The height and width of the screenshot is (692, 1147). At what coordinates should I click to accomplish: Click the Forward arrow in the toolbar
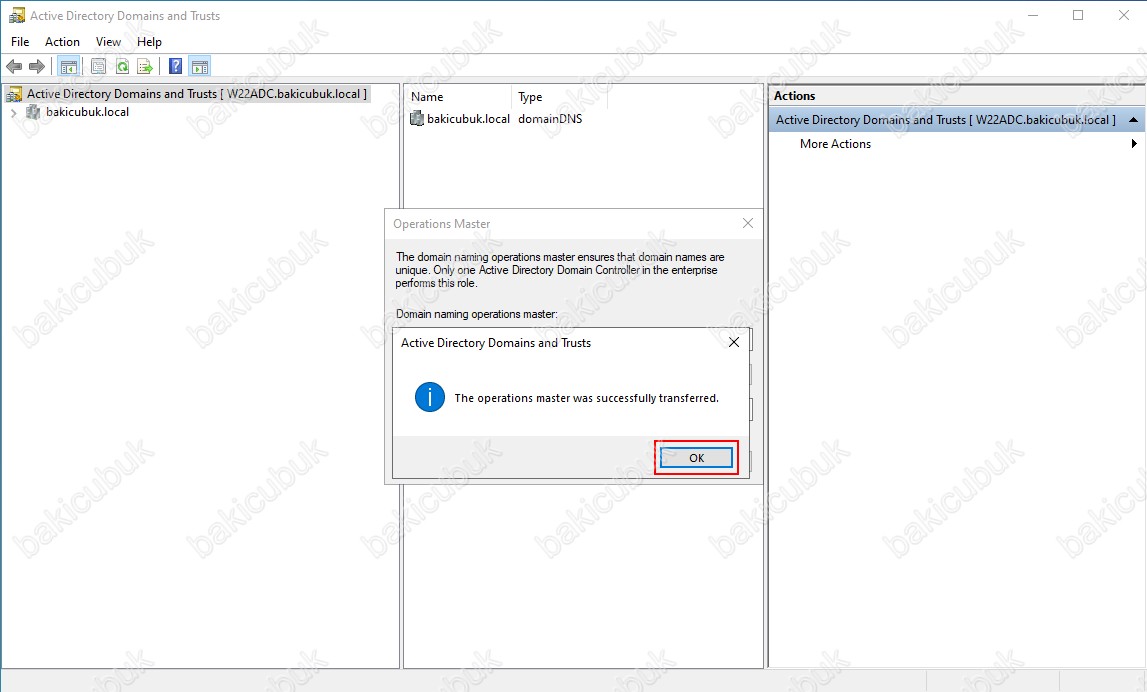[37, 67]
